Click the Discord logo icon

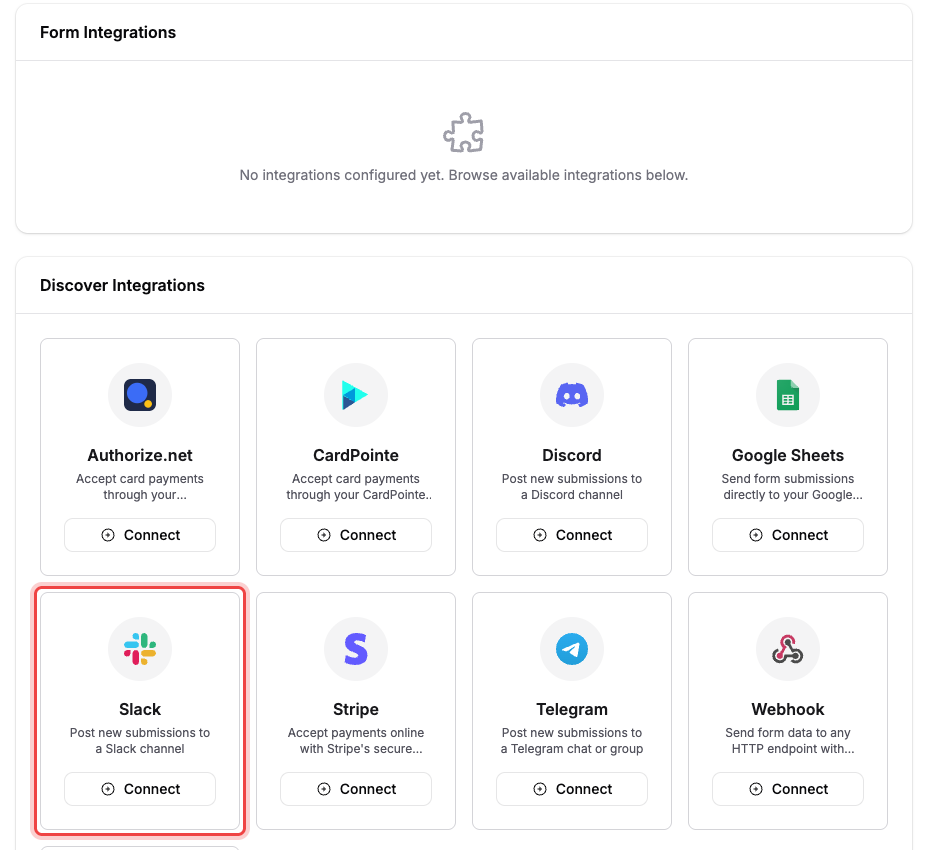572,395
